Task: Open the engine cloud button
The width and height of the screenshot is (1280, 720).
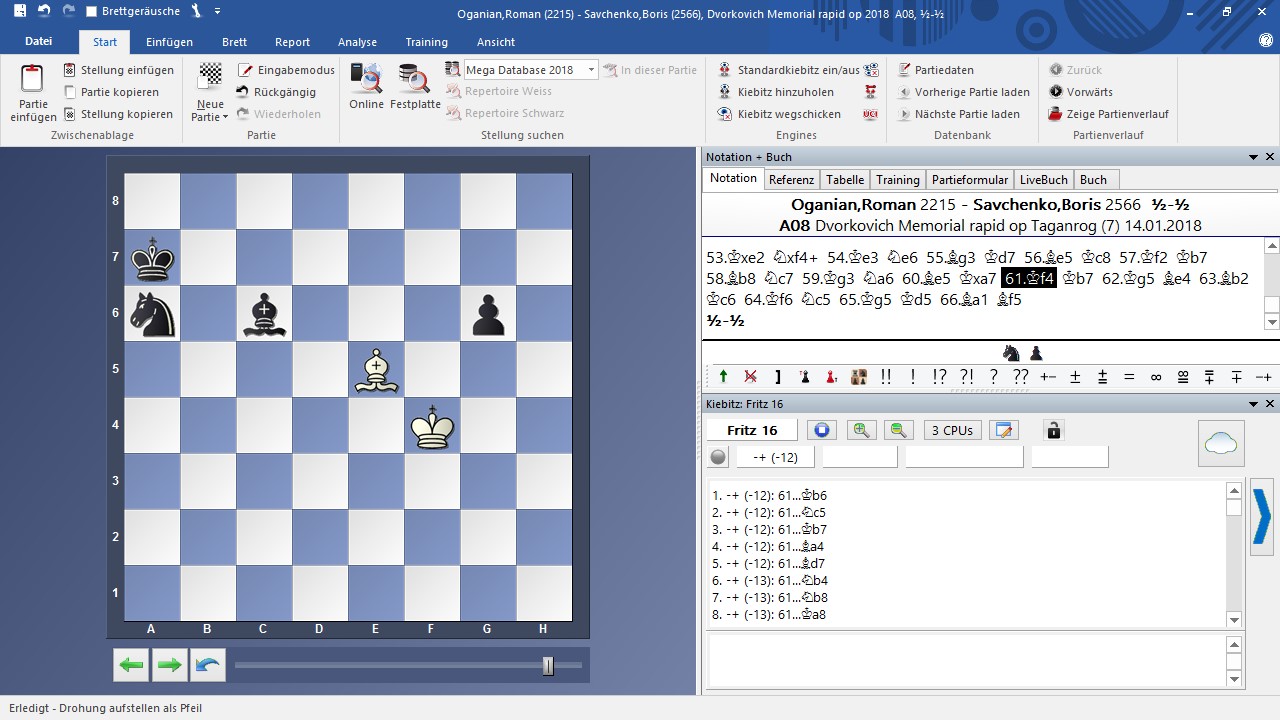Action: 1221,443
